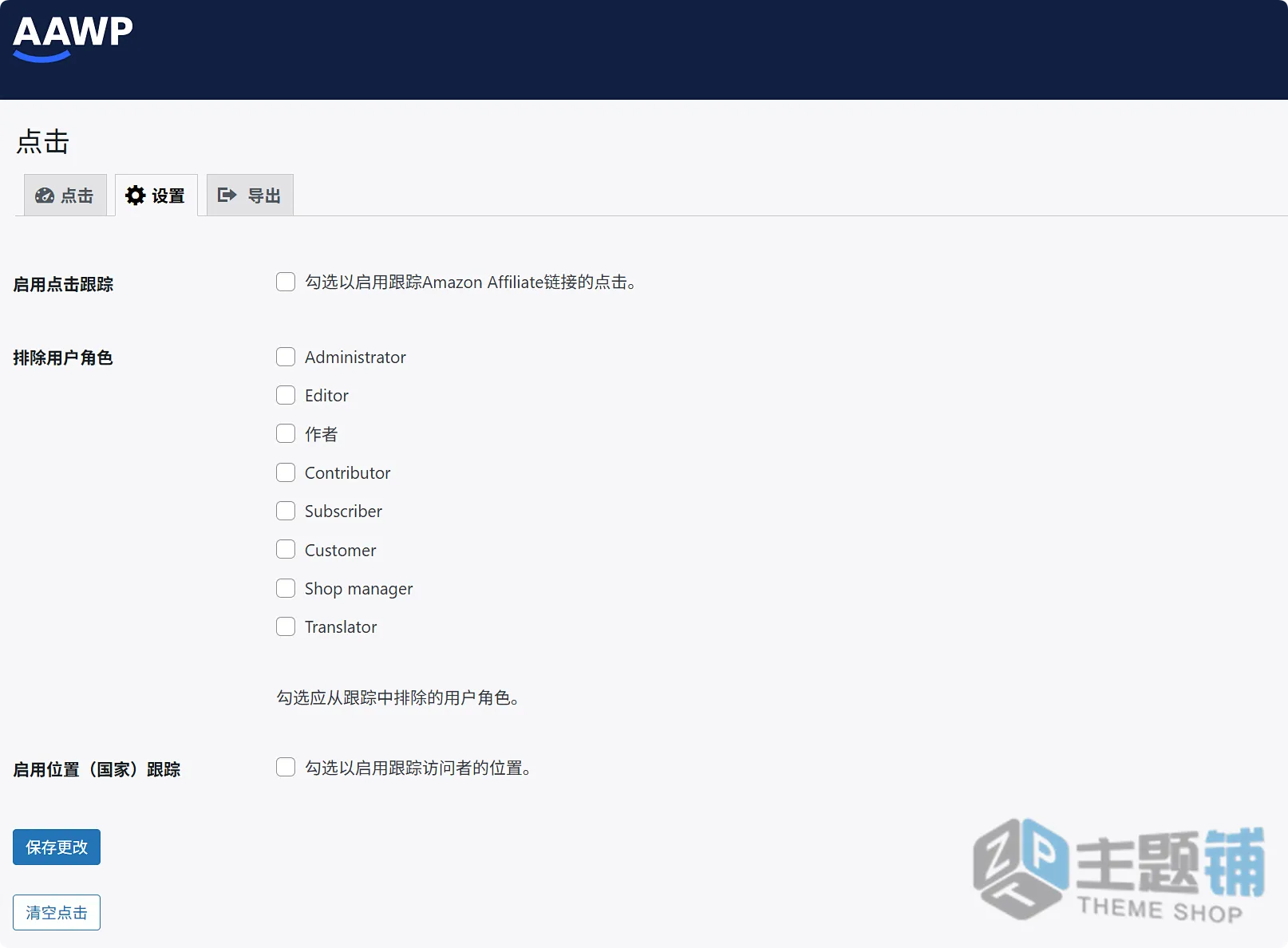Check the Customer role checkbox
This screenshot has width=1288, height=948.
[286, 550]
